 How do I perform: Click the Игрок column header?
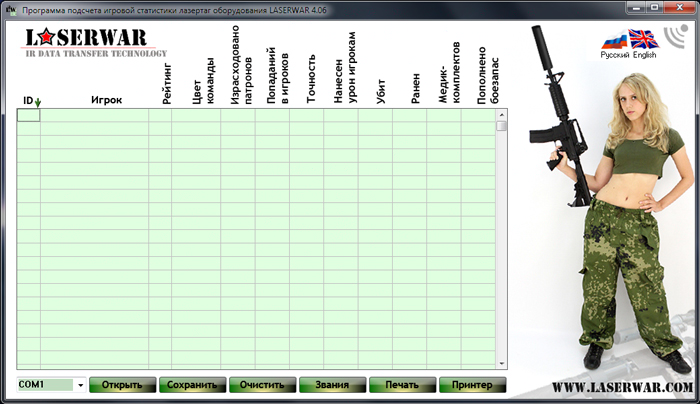pos(106,100)
